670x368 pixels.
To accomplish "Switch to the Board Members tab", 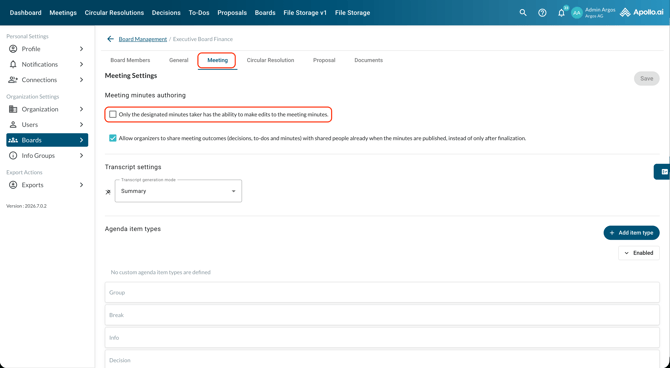I will 130,60.
